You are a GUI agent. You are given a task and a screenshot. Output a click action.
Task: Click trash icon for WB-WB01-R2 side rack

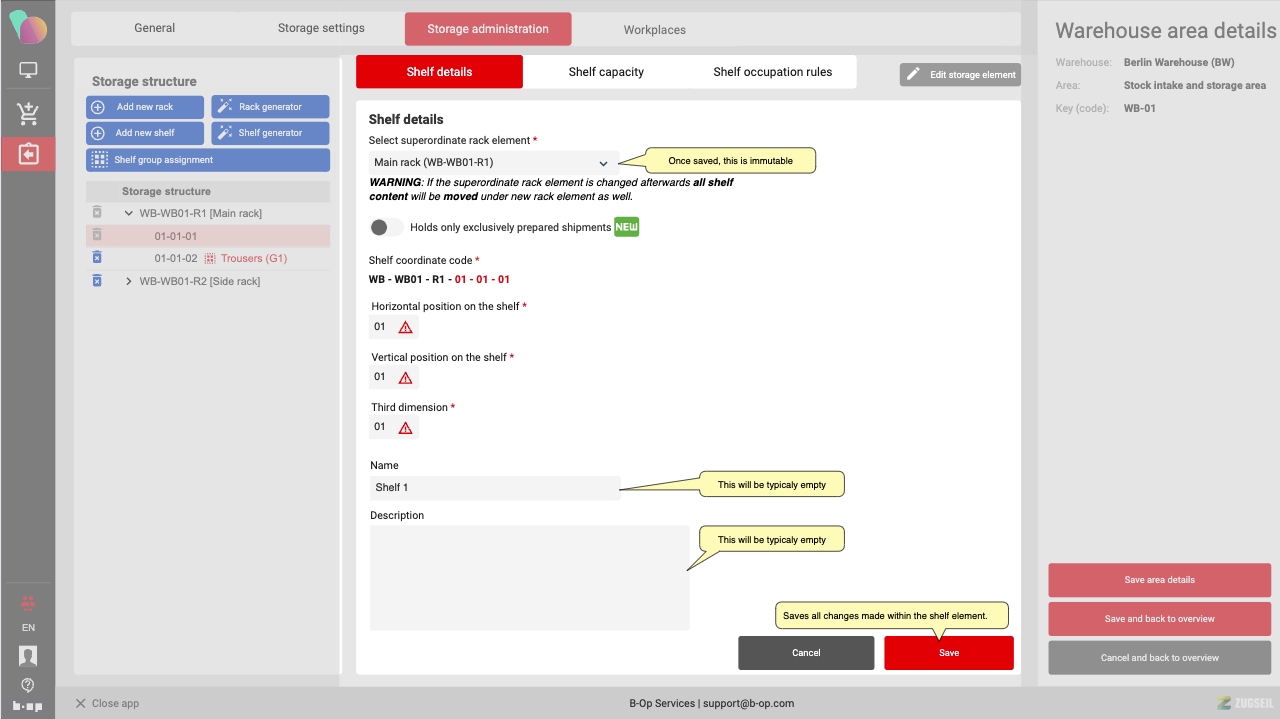(97, 281)
